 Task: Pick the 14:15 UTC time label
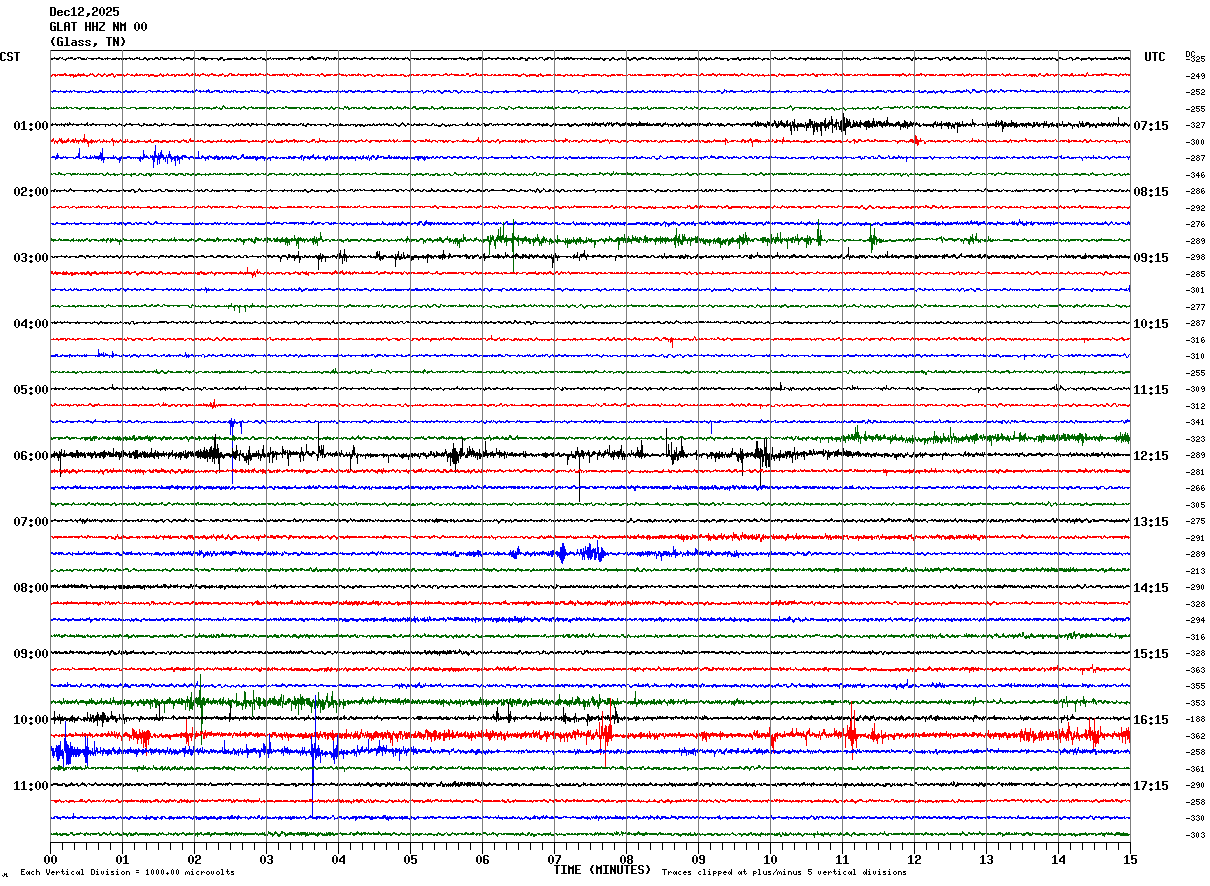pyautogui.click(x=1151, y=588)
